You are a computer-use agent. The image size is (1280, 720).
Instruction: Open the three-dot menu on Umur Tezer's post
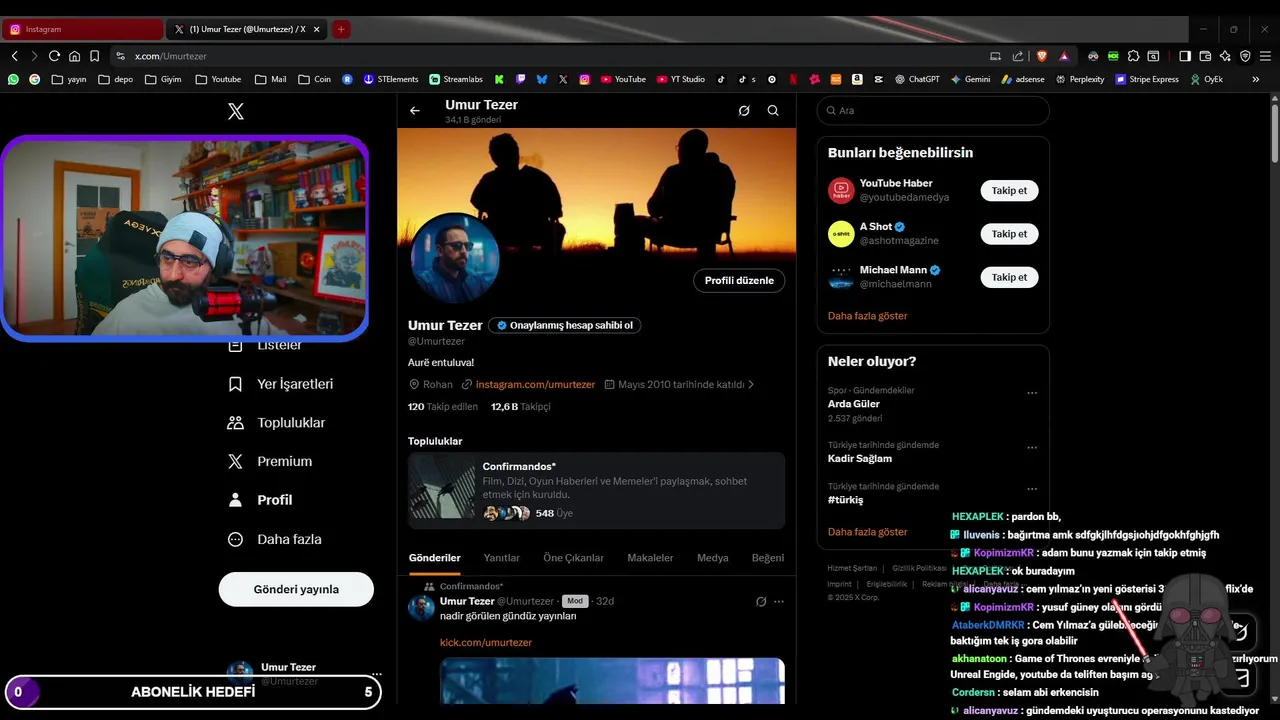779,601
